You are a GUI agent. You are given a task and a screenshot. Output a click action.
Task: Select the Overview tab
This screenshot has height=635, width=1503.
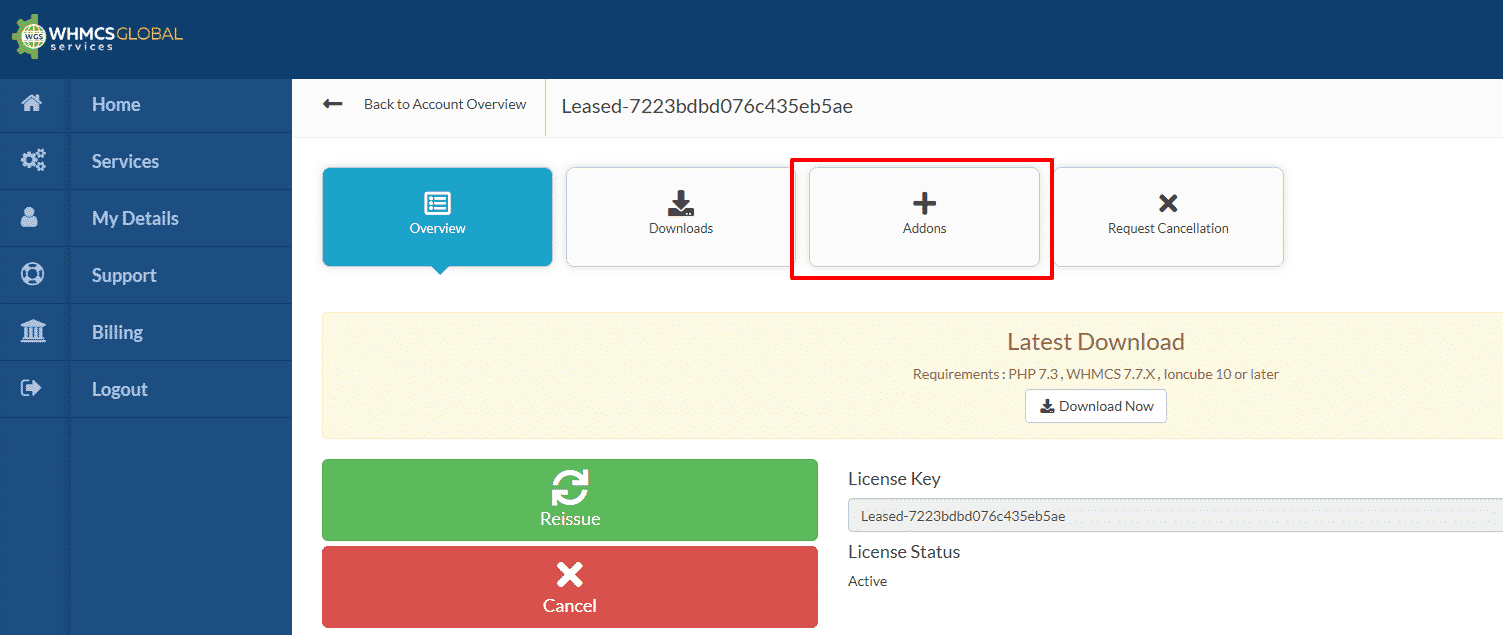(437, 216)
